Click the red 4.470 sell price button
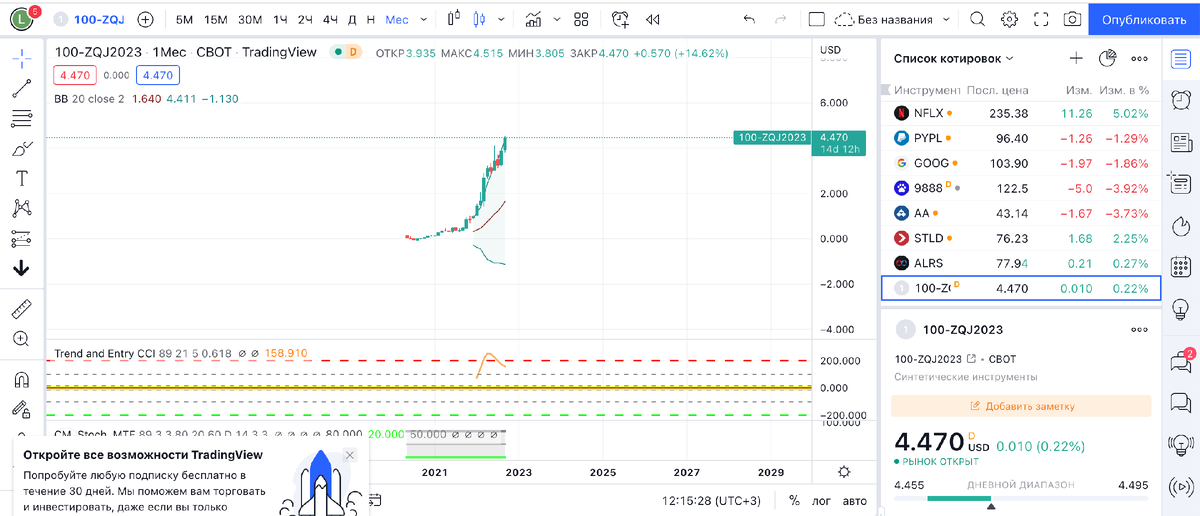 76,75
